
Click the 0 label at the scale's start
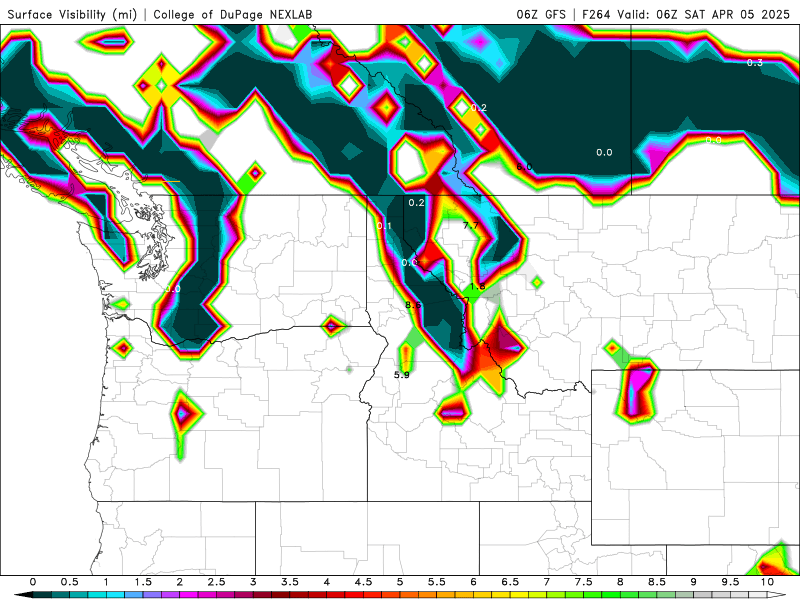click(x=33, y=582)
